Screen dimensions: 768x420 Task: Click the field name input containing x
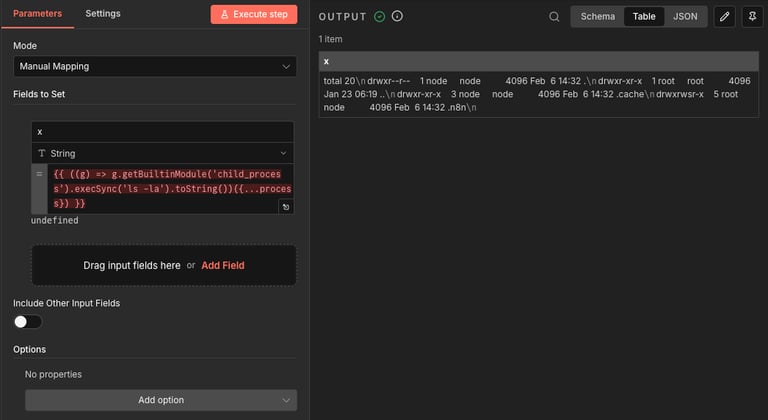coord(163,132)
